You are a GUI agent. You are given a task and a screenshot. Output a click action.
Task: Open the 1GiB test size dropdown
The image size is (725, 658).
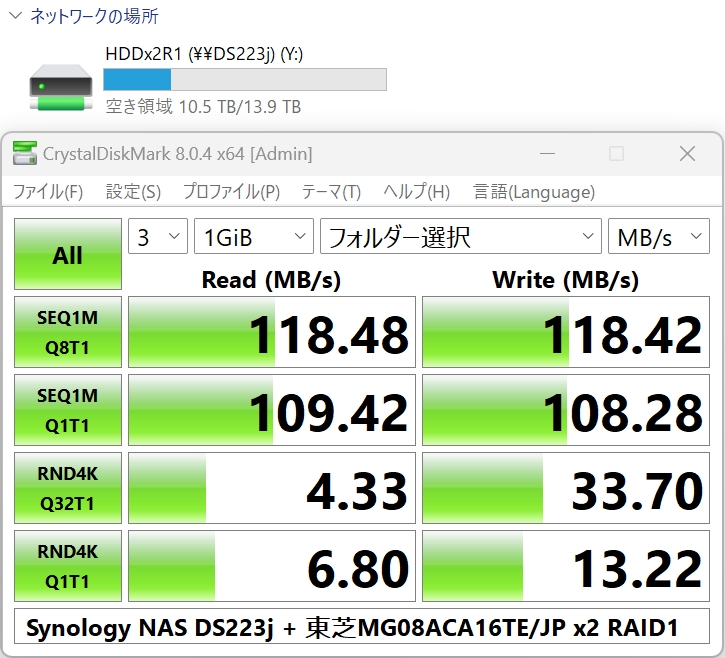tap(254, 236)
